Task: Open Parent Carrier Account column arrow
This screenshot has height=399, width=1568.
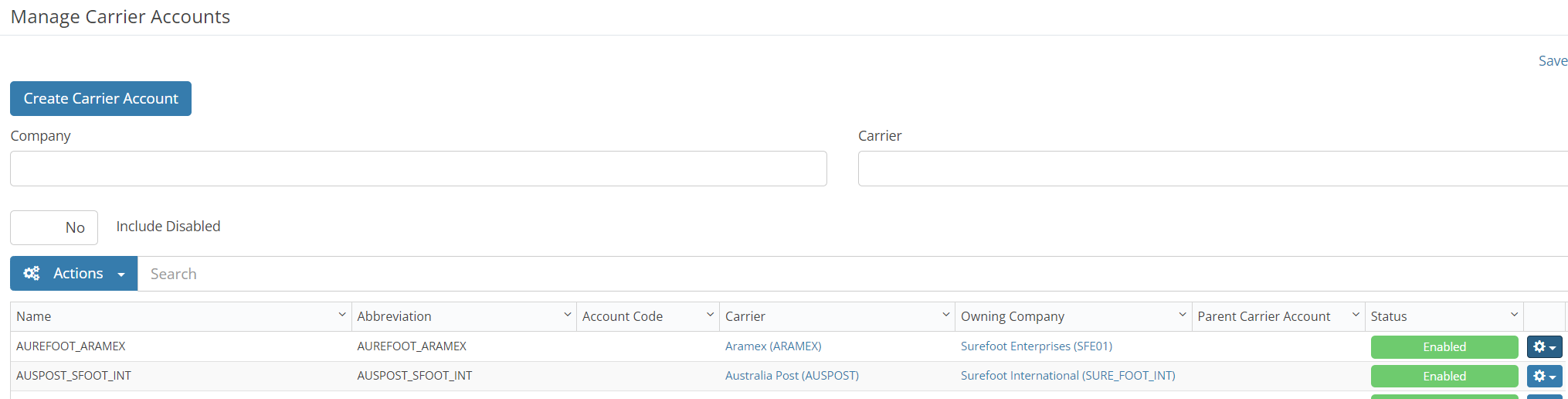Action: (x=1356, y=315)
